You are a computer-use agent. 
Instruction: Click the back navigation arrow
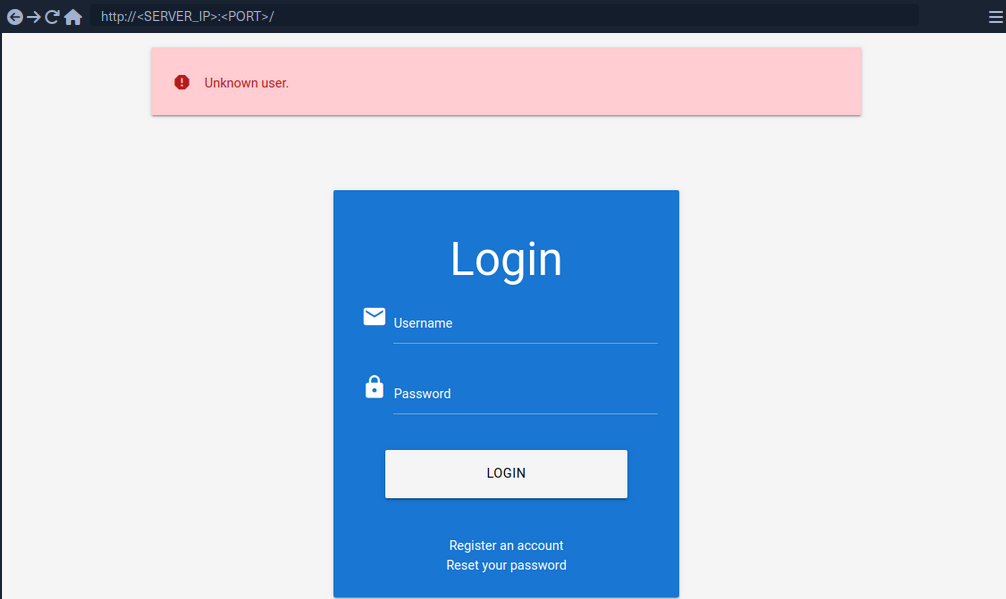pos(15,16)
